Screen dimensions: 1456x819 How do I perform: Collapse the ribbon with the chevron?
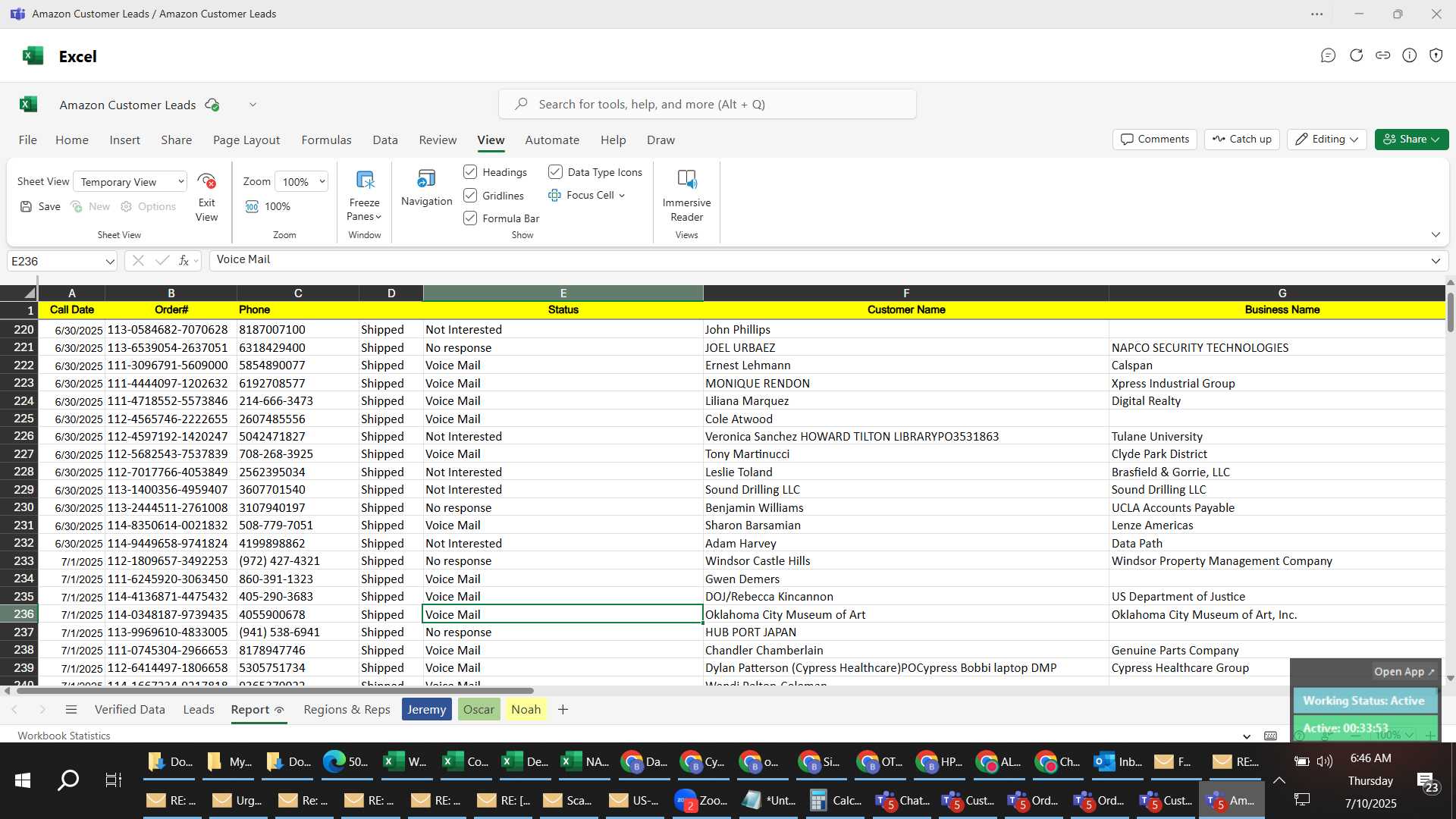(1436, 235)
